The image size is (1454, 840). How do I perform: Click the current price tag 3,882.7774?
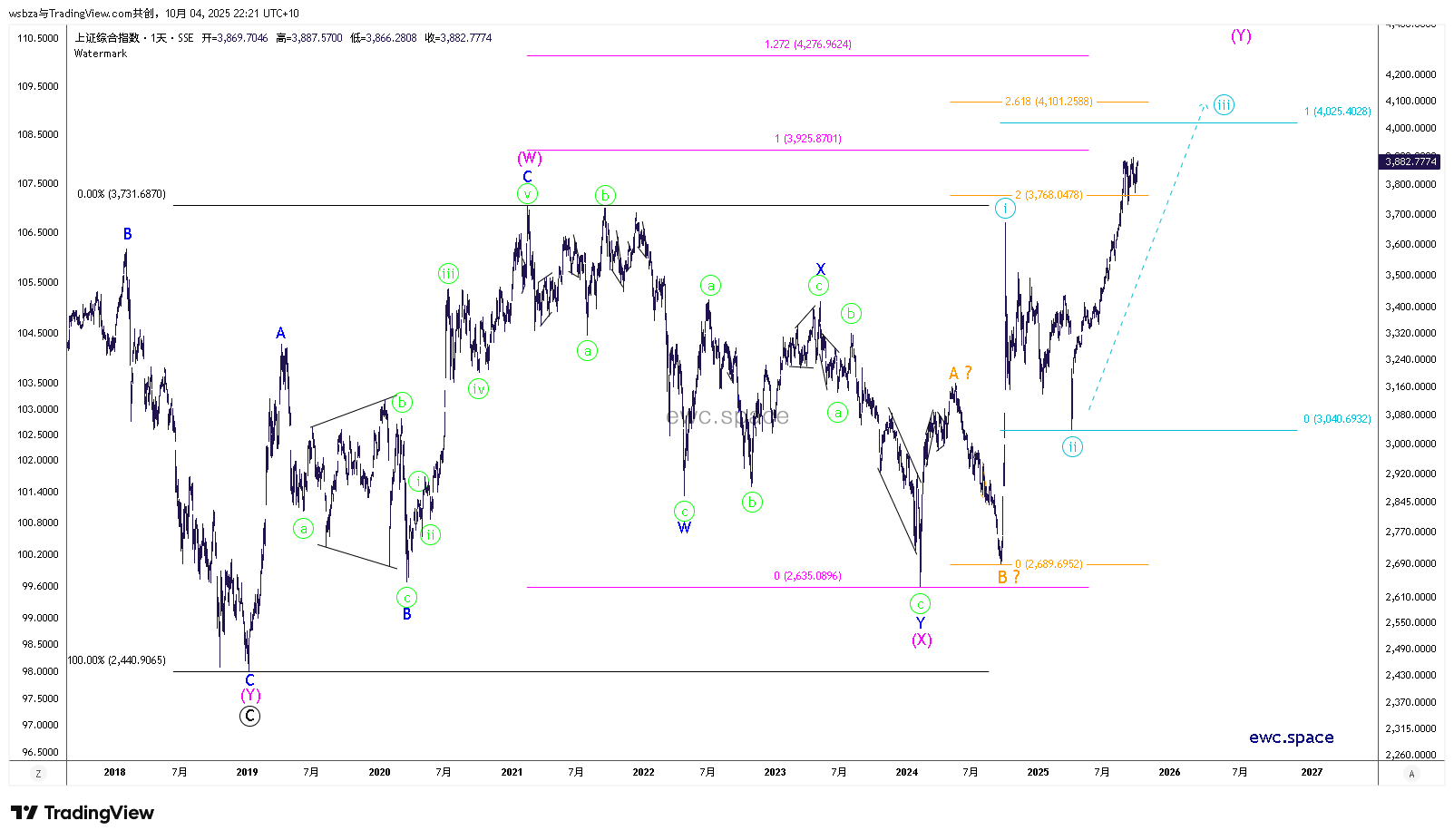point(1410,161)
